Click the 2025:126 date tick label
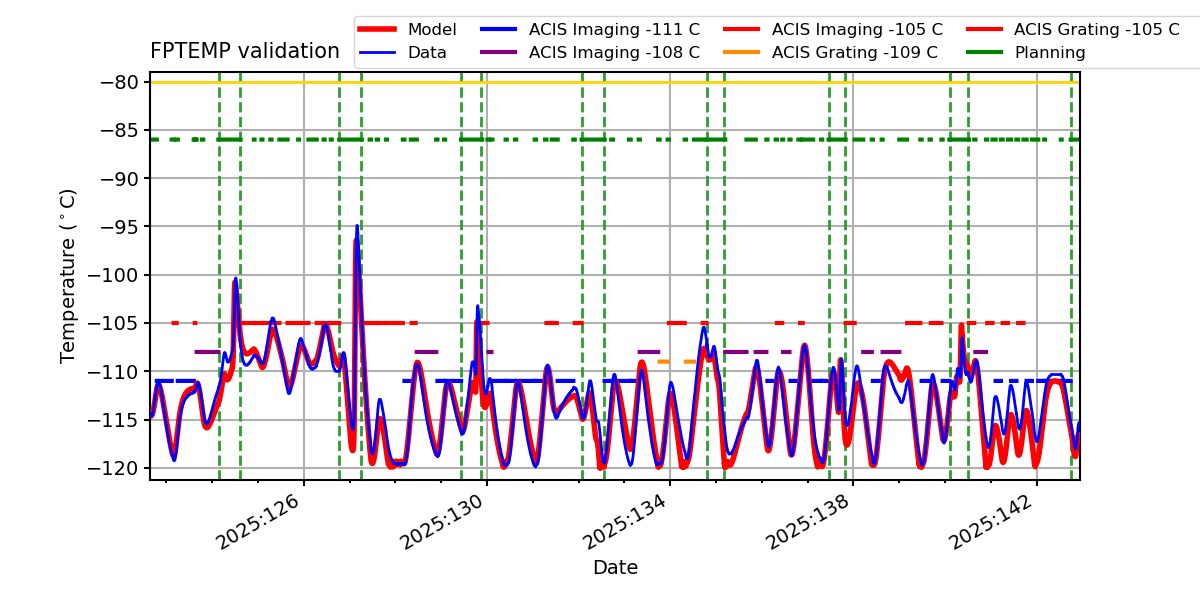 click(x=259, y=520)
